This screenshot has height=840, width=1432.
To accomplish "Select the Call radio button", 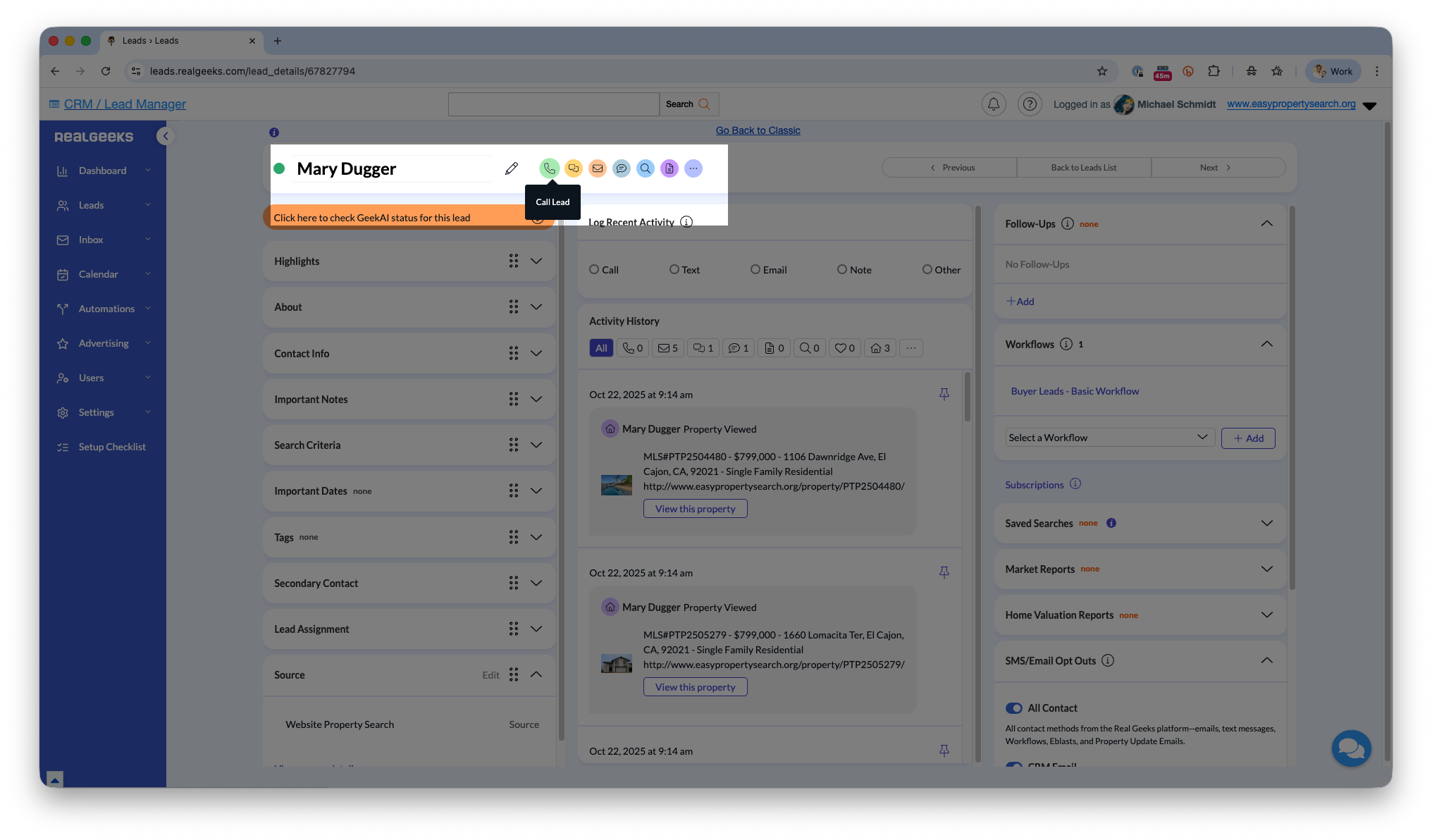I will (x=594, y=269).
